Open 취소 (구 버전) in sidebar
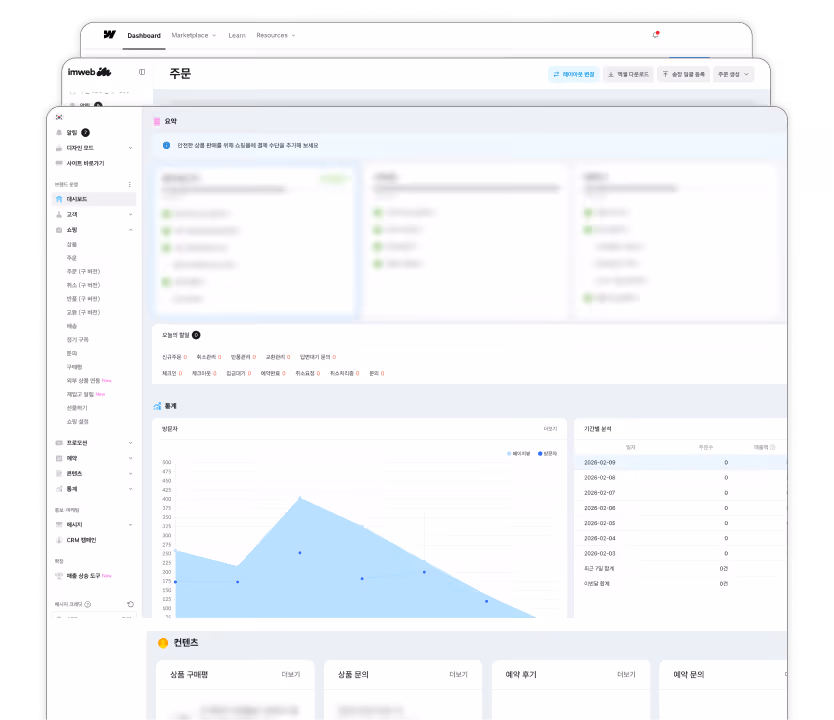 [83, 285]
